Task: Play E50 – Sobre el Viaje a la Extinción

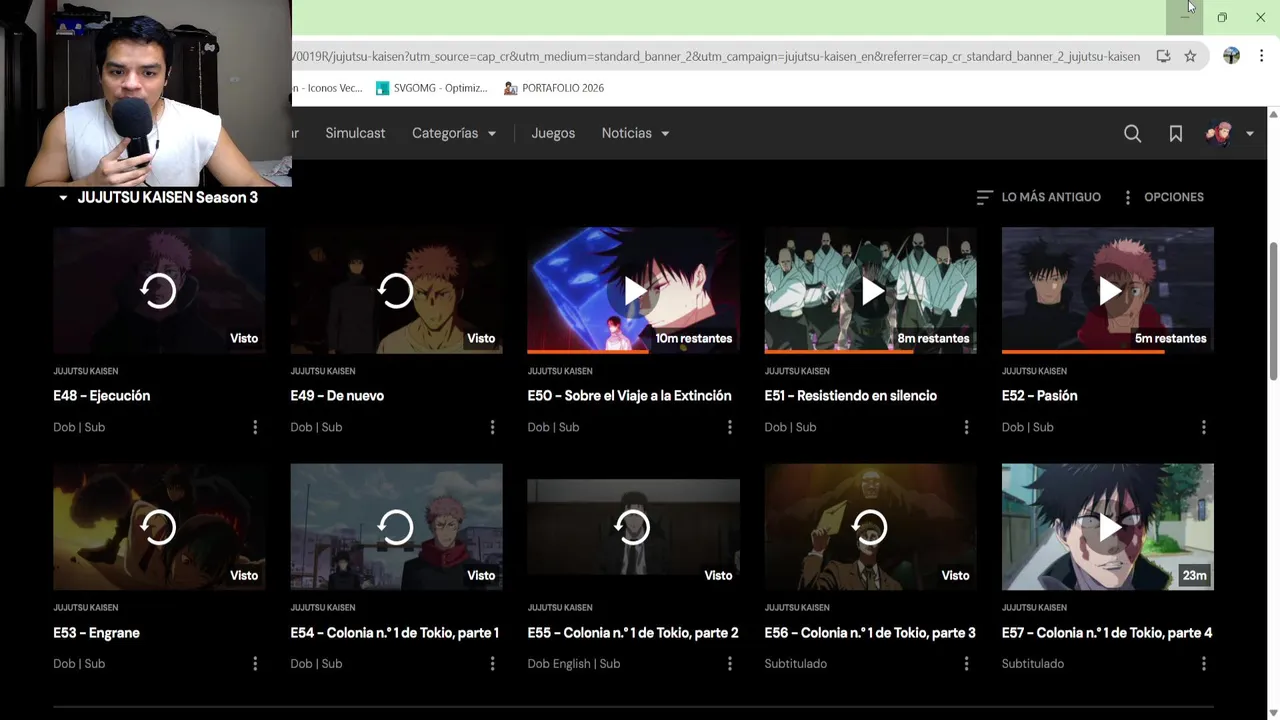Action: pos(633,291)
